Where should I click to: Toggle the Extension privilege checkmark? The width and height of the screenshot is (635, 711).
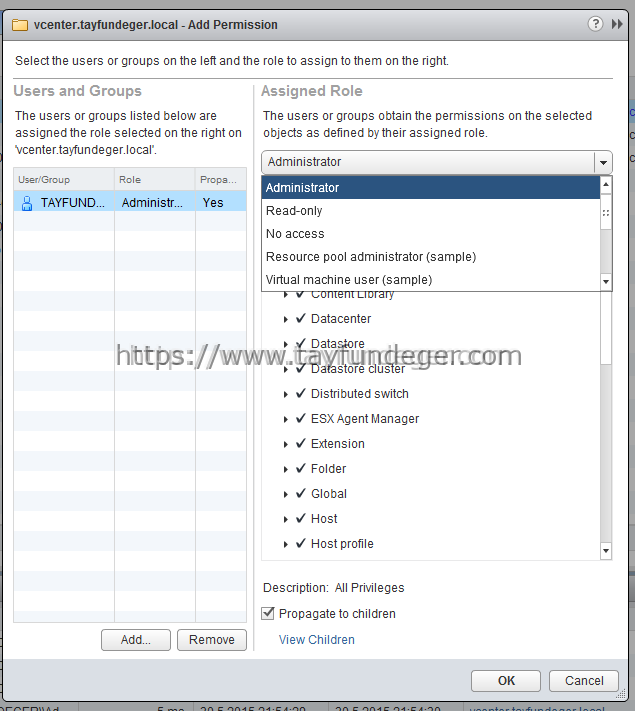pyautogui.click(x=301, y=443)
